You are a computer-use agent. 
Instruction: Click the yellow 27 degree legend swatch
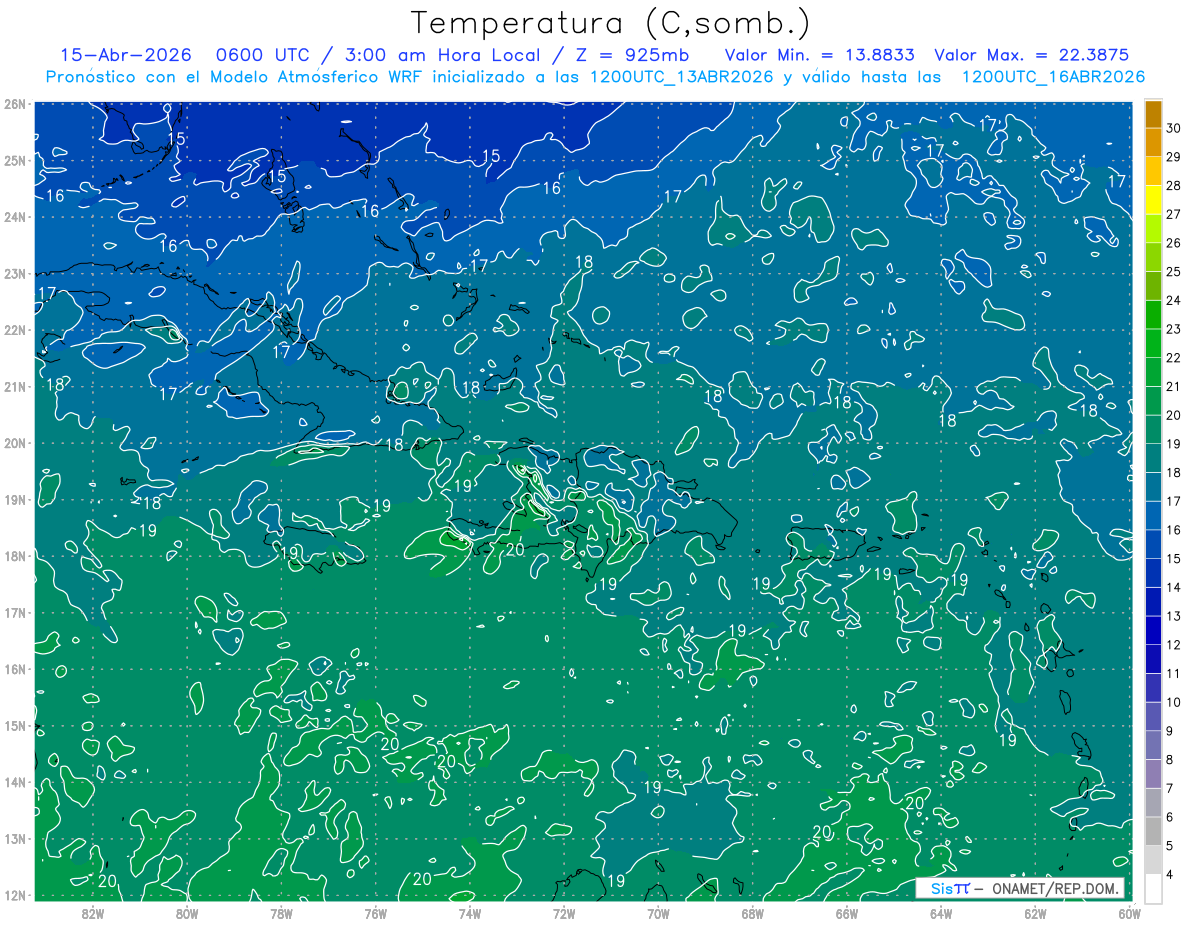click(1153, 201)
